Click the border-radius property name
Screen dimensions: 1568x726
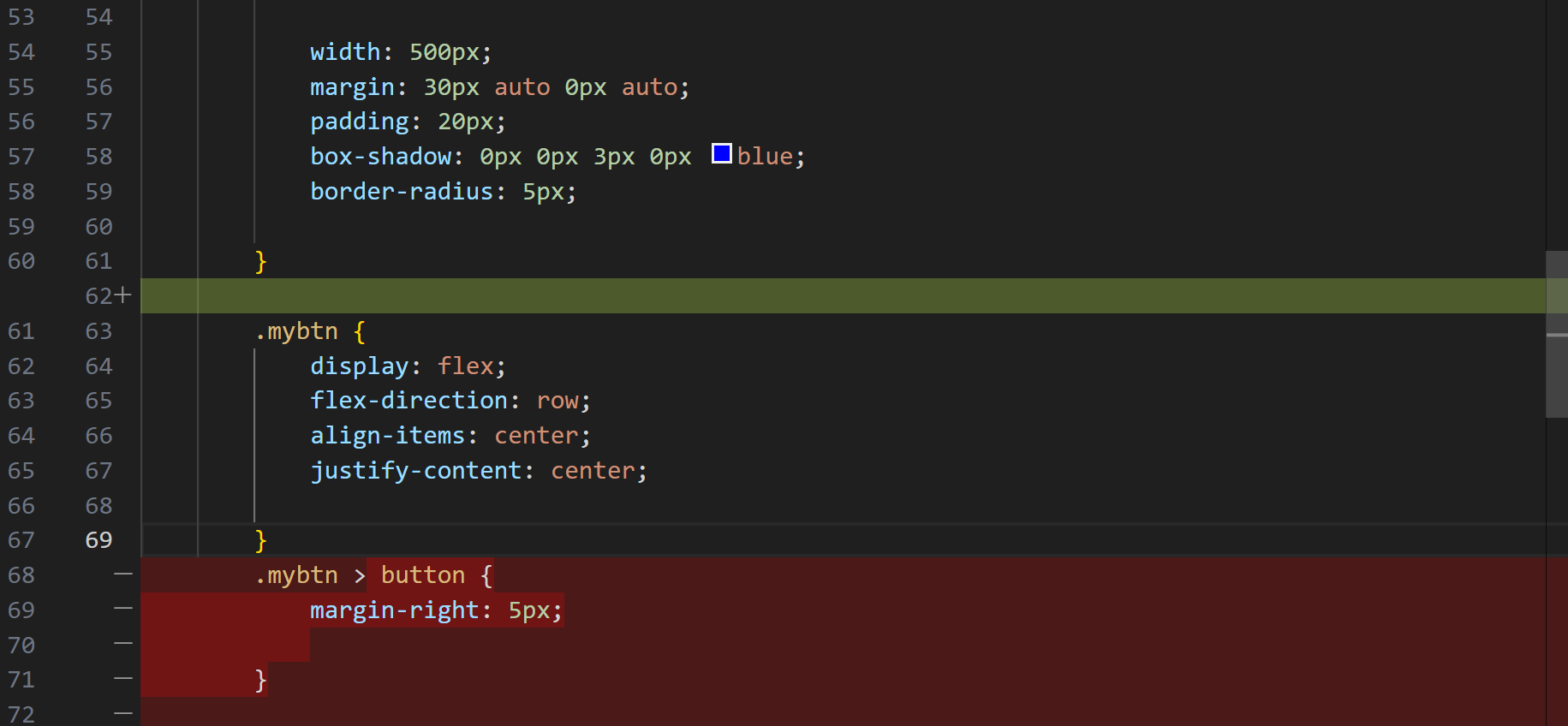pos(402,192)
